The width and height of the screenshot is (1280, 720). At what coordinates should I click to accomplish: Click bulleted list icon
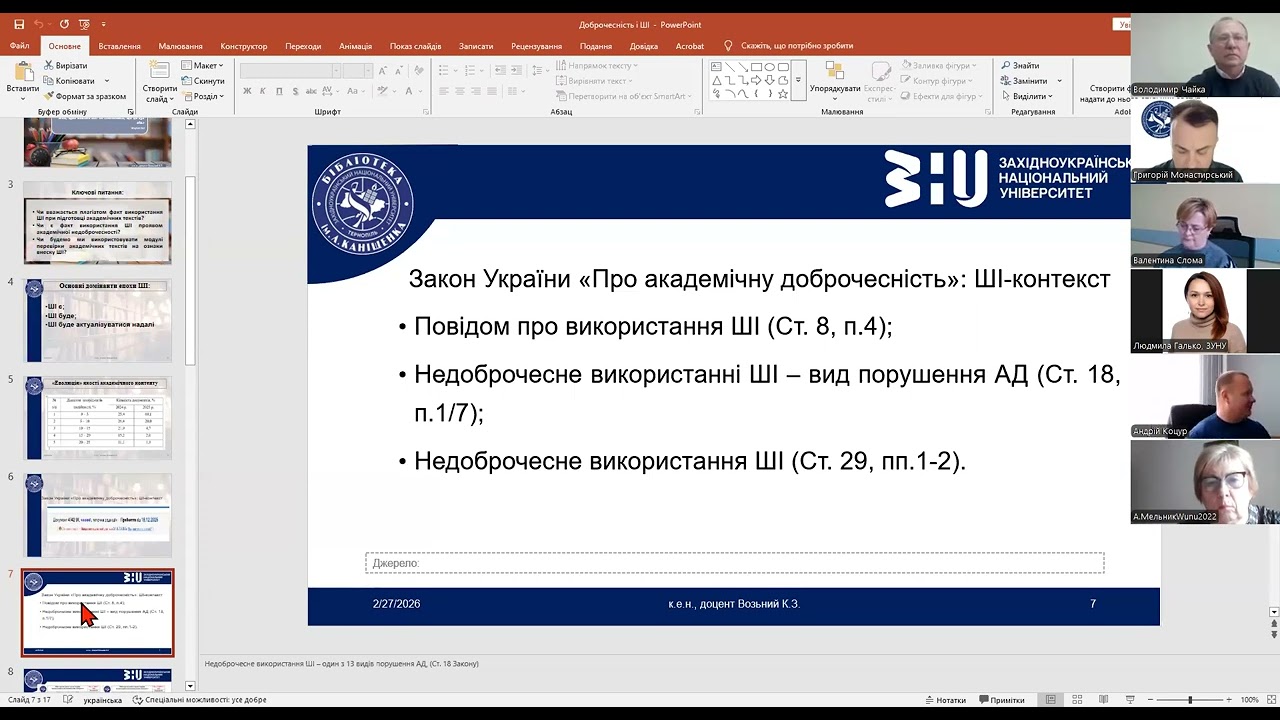pos(446,69)
